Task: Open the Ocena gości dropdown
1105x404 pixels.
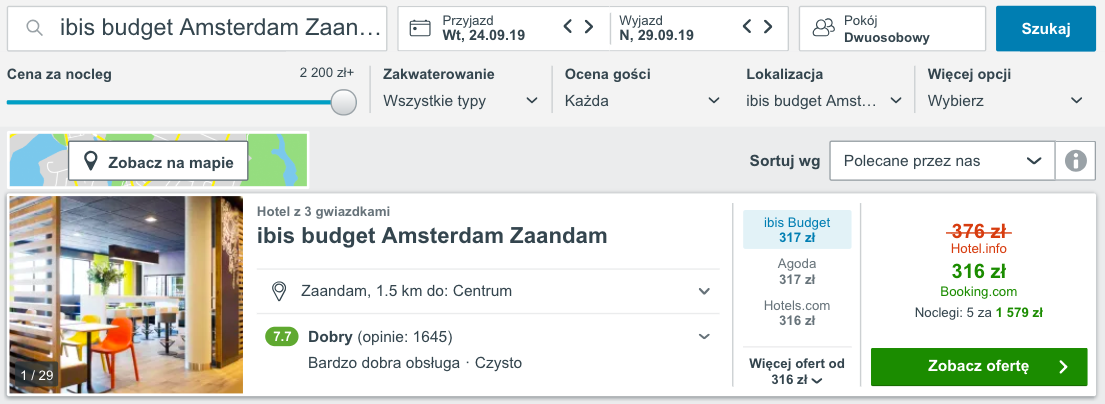Action: (642, 101)
